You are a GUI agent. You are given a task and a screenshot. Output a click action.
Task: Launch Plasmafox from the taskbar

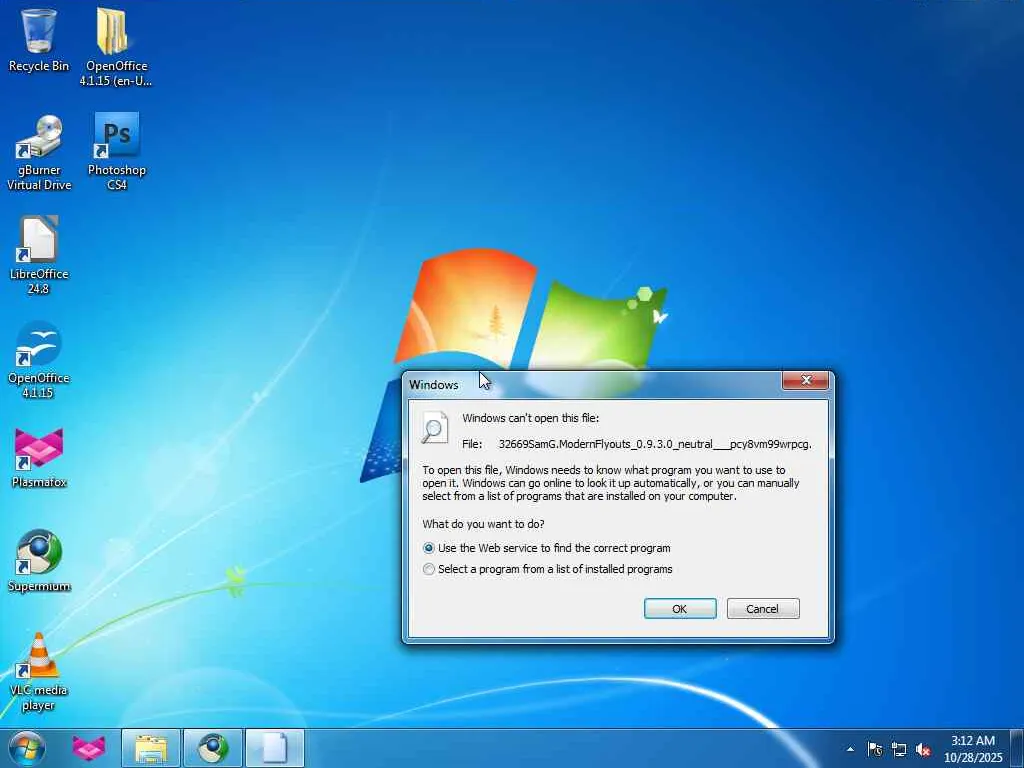click(89, 748)
